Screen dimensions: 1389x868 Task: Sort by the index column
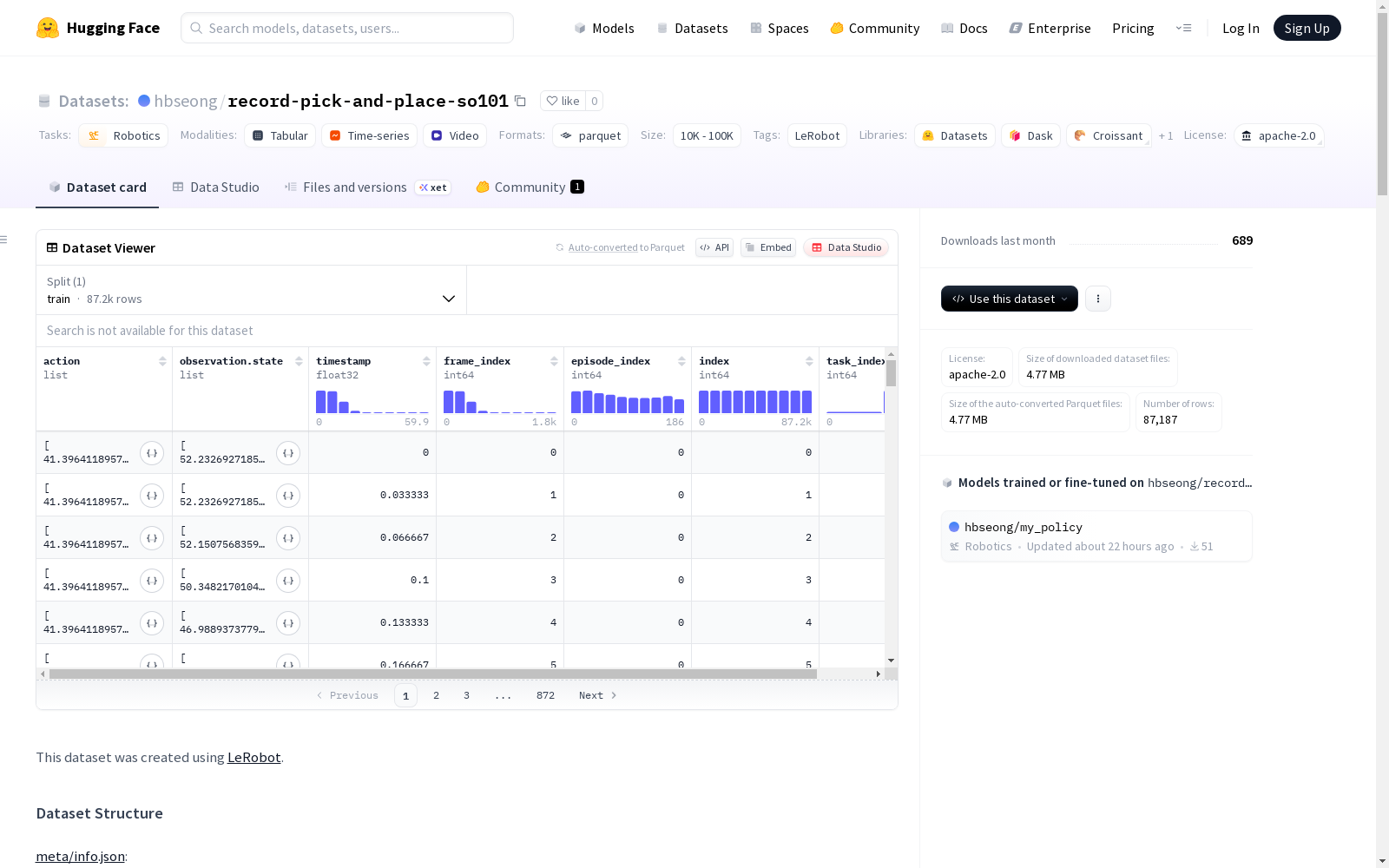pos(809,361)
